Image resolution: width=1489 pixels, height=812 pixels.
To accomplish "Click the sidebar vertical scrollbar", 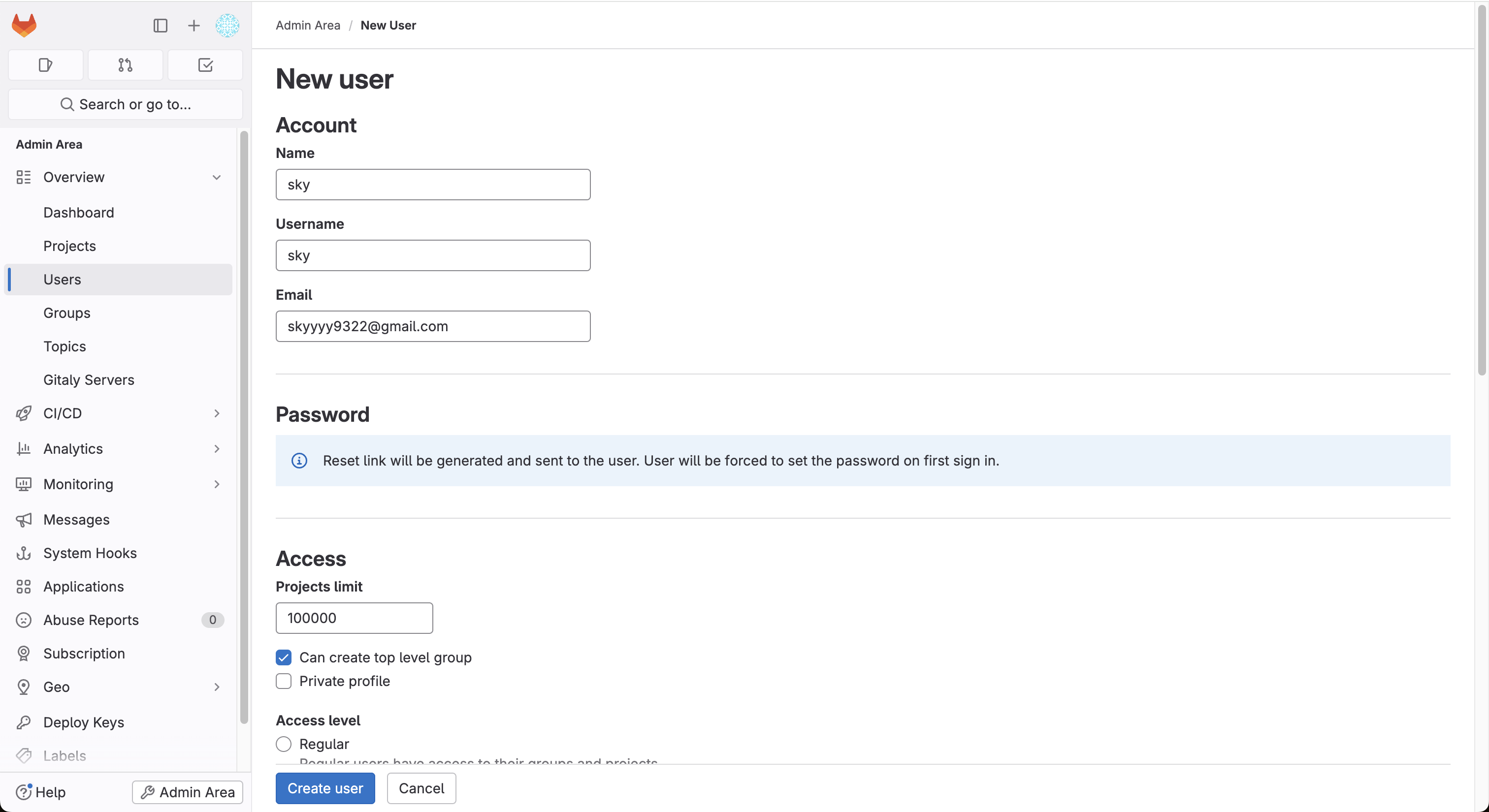I will (244, 427).
